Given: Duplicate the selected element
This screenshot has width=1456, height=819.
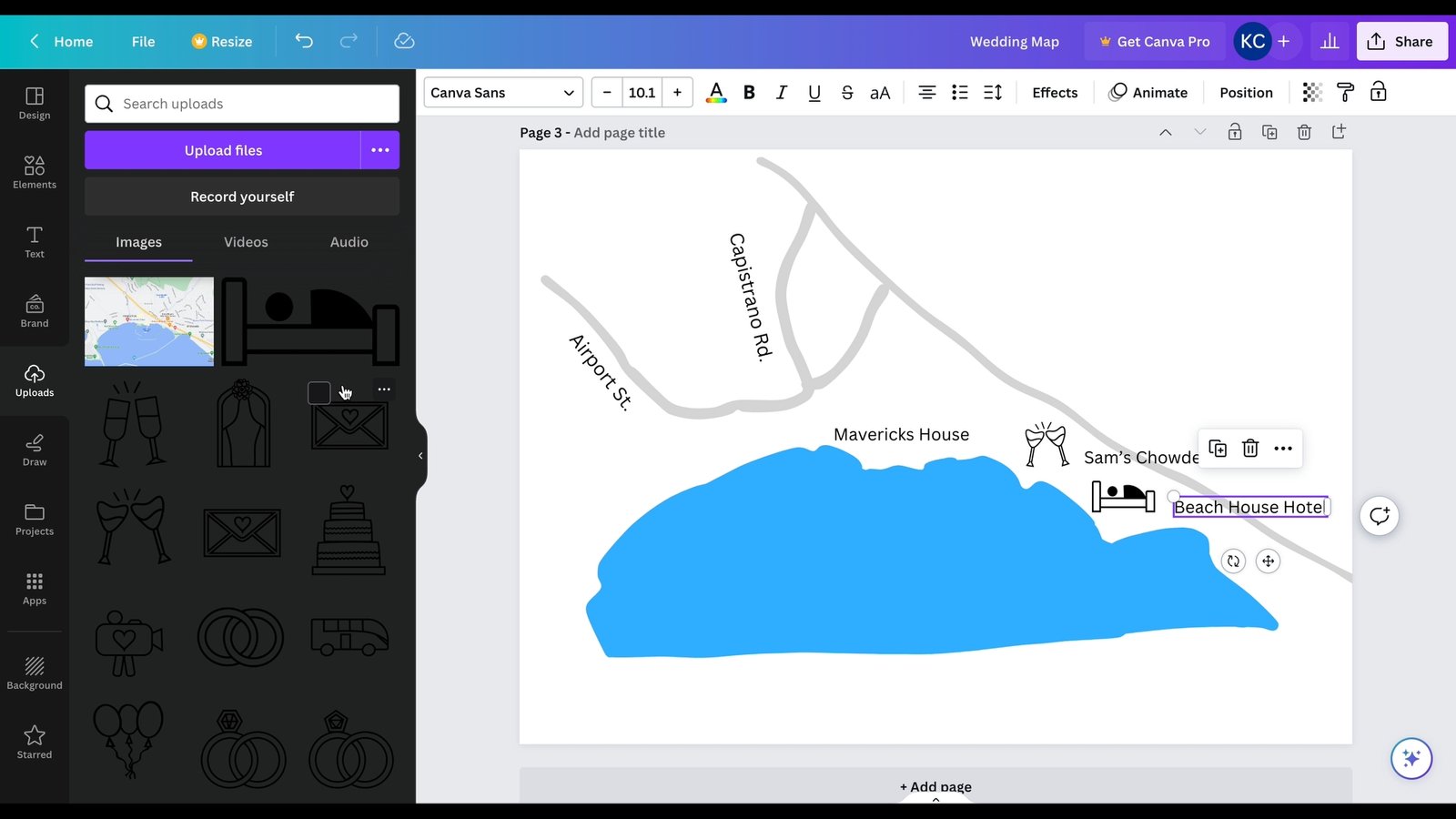Looking at the screenshot, I should pos(1217,448).
